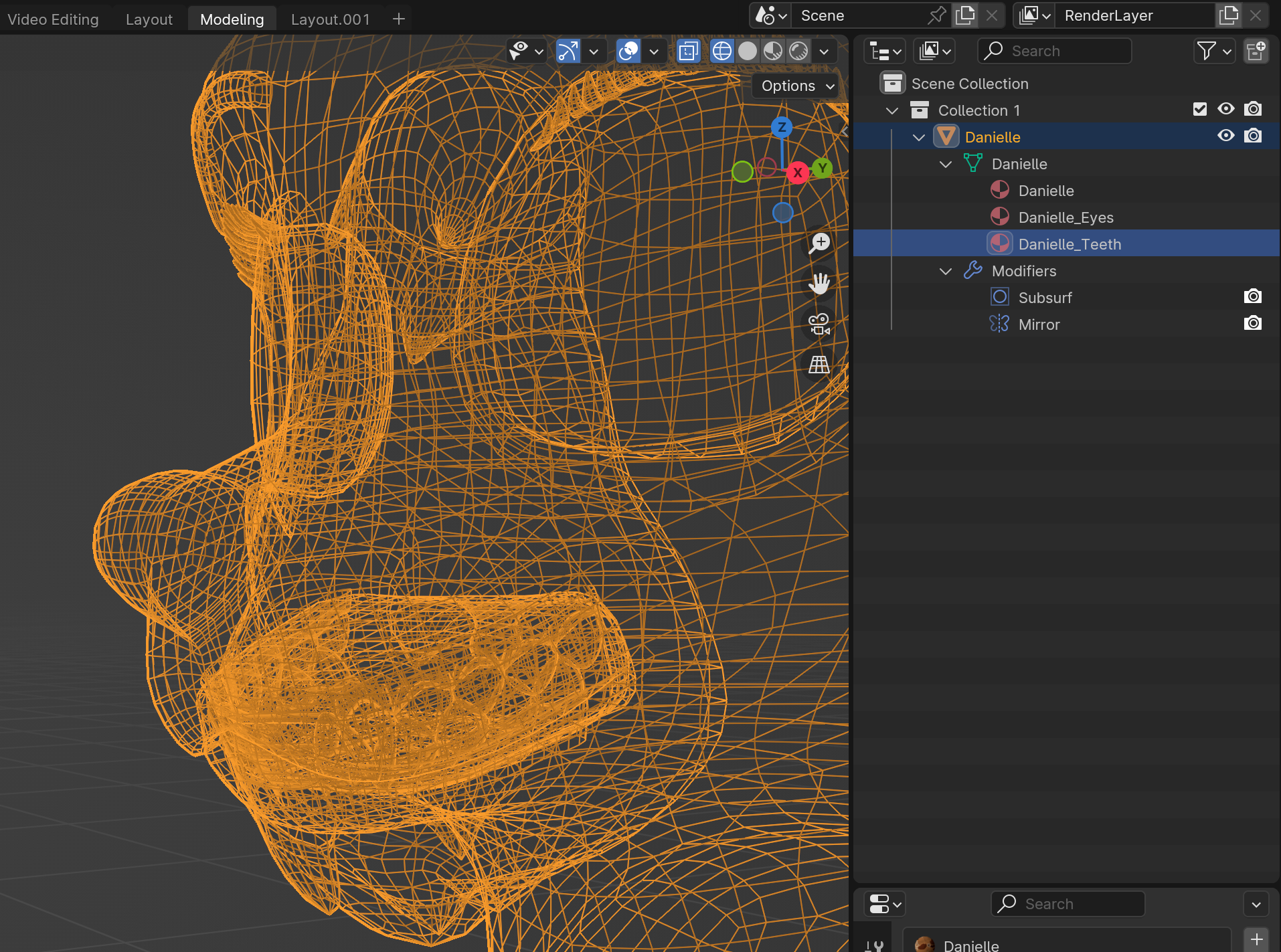Enable rendered viewport shading
The image size is (1281, 952).
pyautogui.click(x=798, y=52)
